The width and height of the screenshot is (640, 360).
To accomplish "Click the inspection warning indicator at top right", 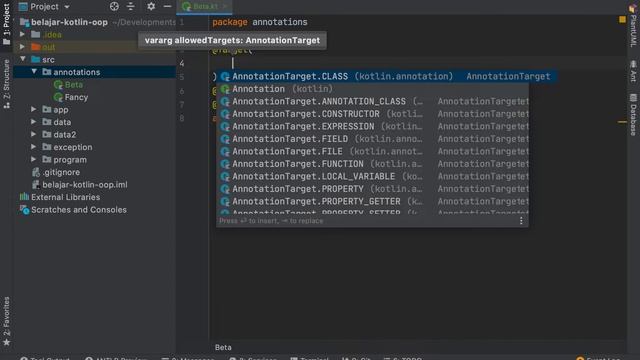I will [622, 19].
